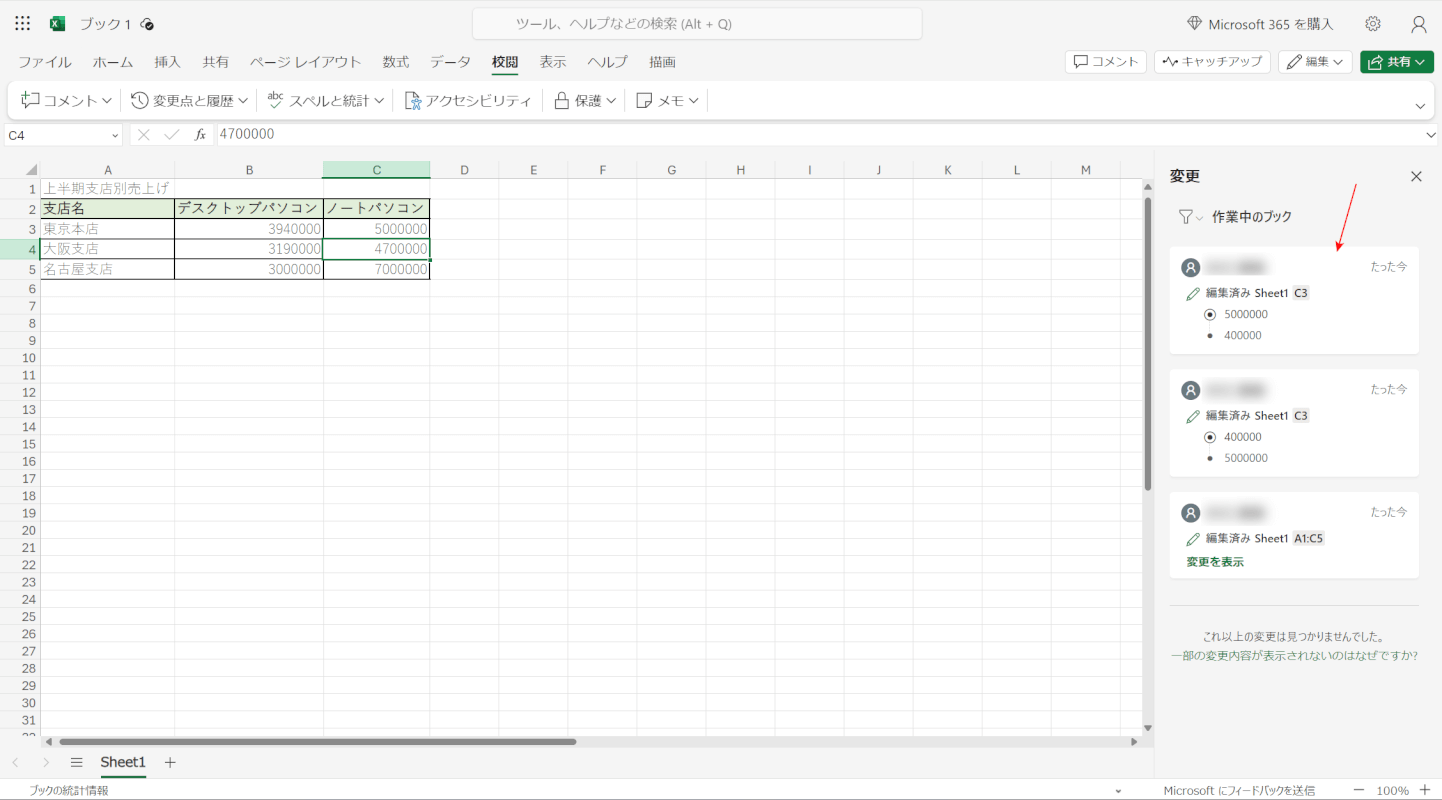Click the green 共有 button
This screenshot has height=800, width=1442.
tap(1397, 62)
